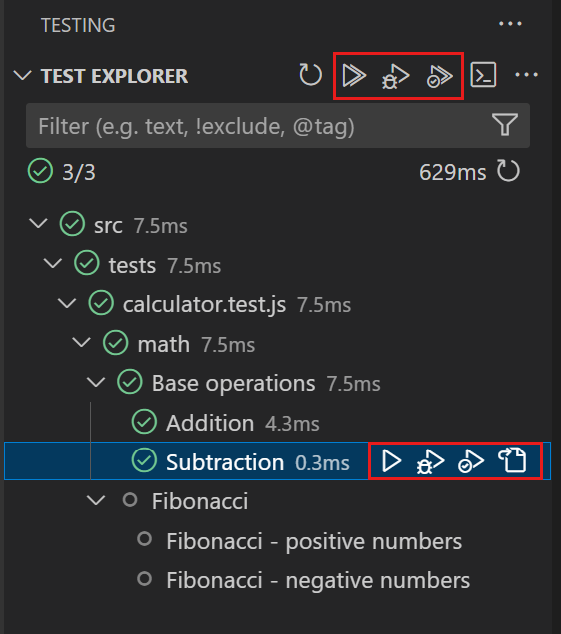This screenshot has height=634, width=561.
Task: Collapse the math suite node
Action: [81, 343]
